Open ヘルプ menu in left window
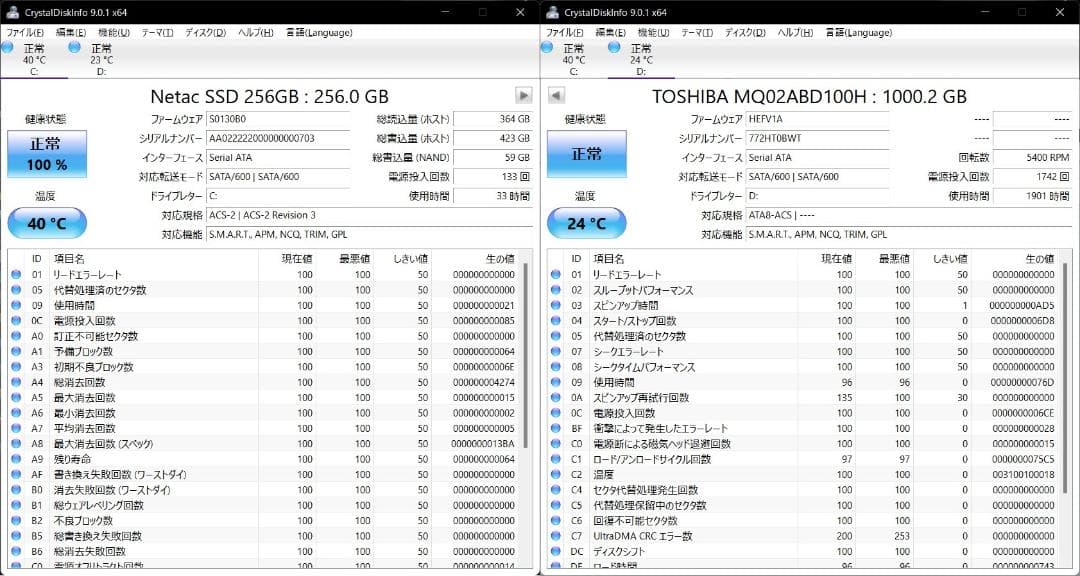 click(x=256, y=32)
